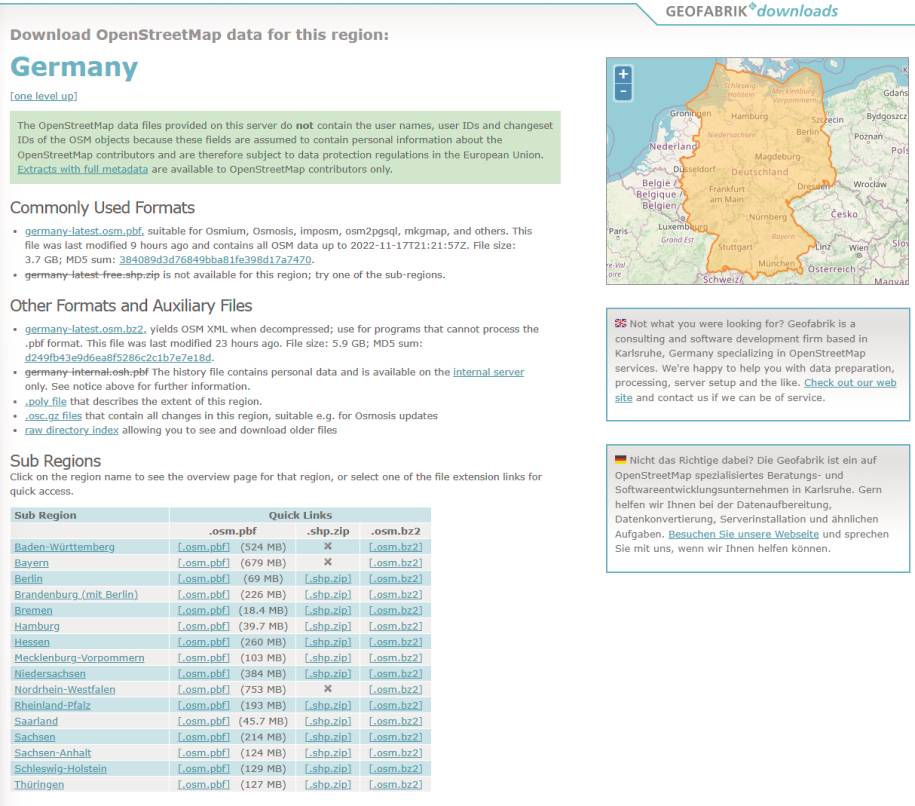Download the Thüringen .shp.zip file
This screenshot has height=806, width=915.
click(328, 785)
